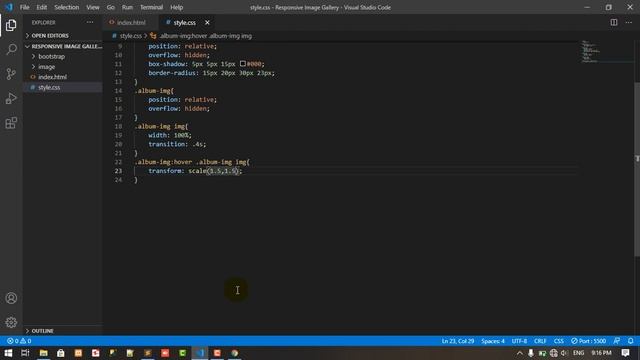This screenshot has width=640, height=360.
Task: Open the Manage gear icon
Action: (x=11, y=322)
